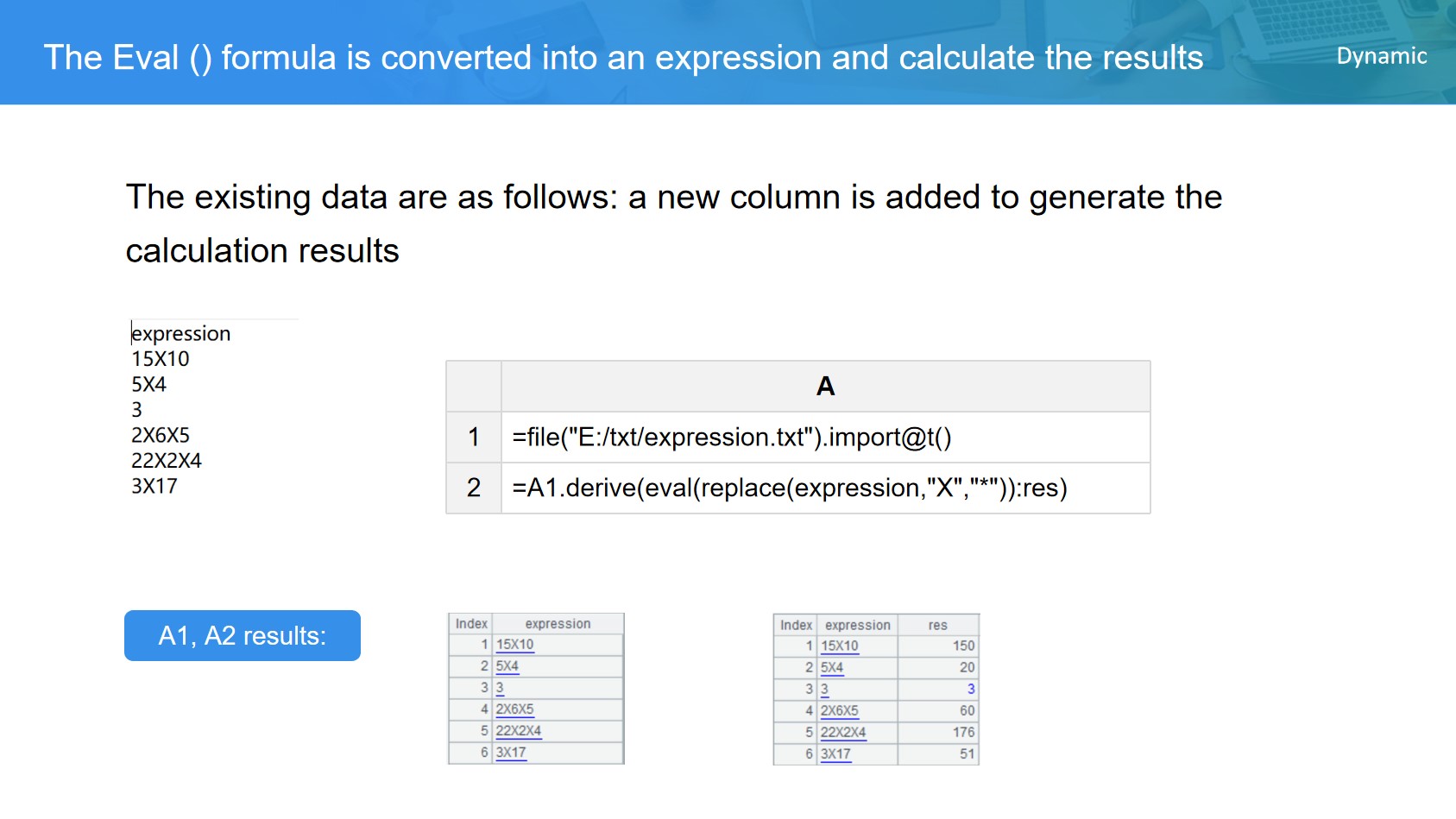
Task: Select column header A in the script grid
Action: point(824,387)
